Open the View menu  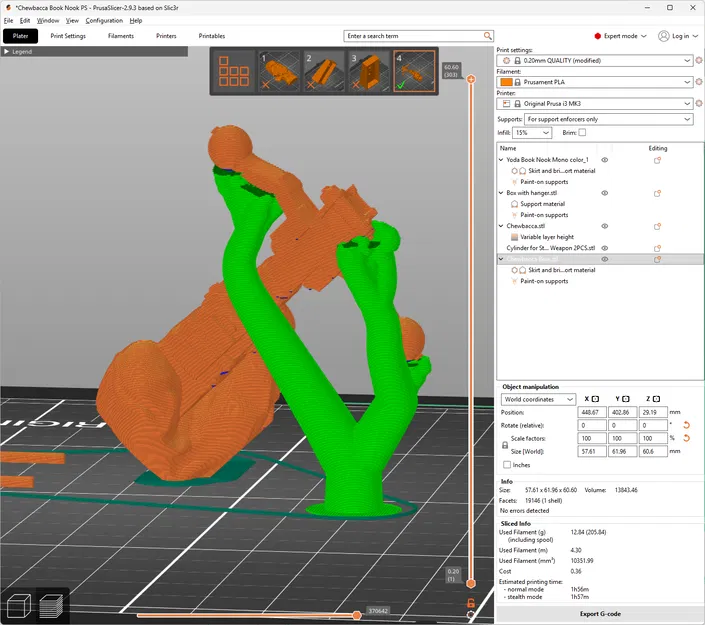point(72,21)
